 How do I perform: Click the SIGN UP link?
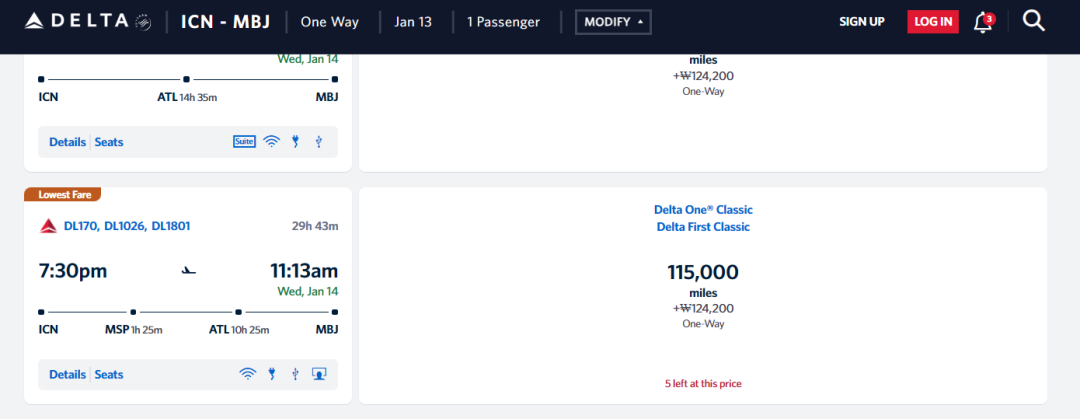click(861, 22)
